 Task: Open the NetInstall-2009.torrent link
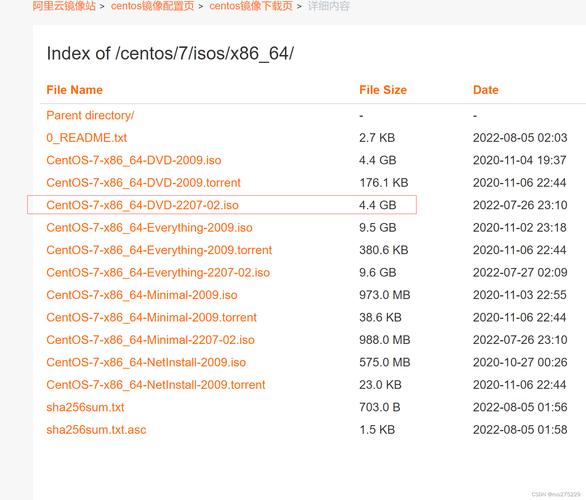point(156,385)
